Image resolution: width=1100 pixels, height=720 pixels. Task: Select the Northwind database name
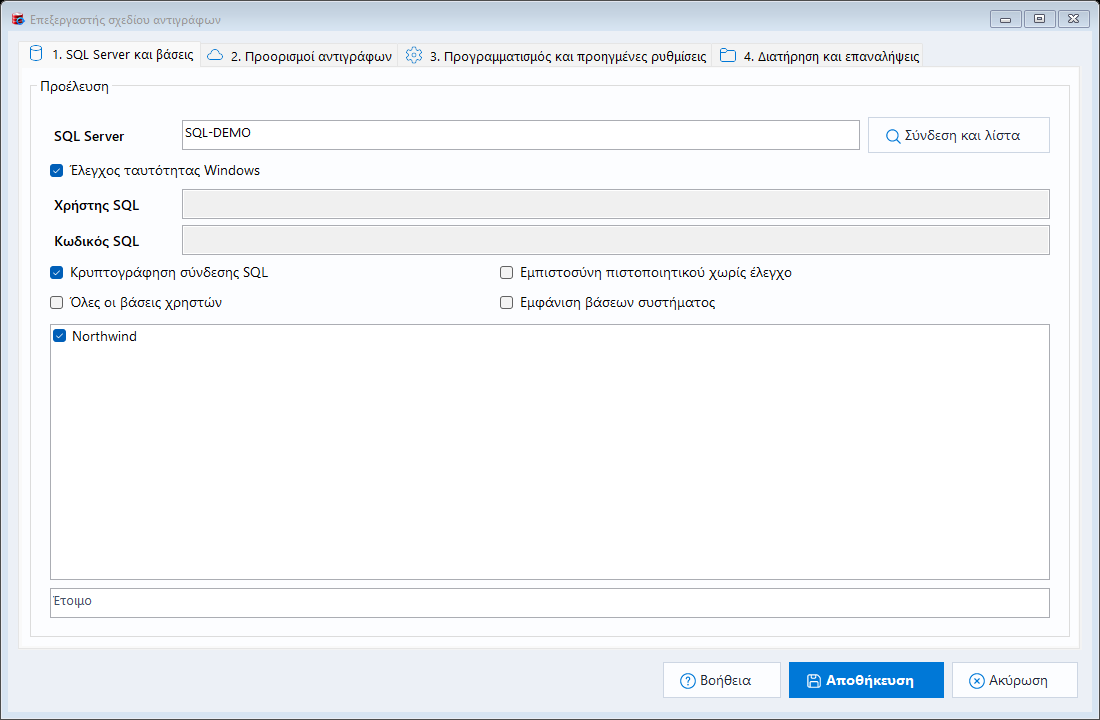click(x=105, y=336)
